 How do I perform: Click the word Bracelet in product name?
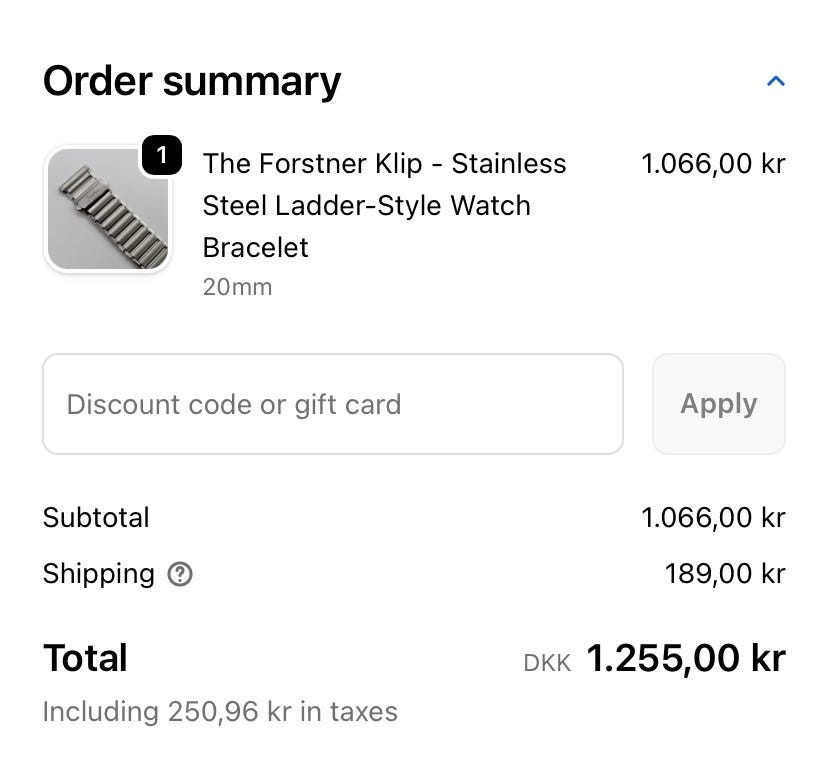click(255, 247)
